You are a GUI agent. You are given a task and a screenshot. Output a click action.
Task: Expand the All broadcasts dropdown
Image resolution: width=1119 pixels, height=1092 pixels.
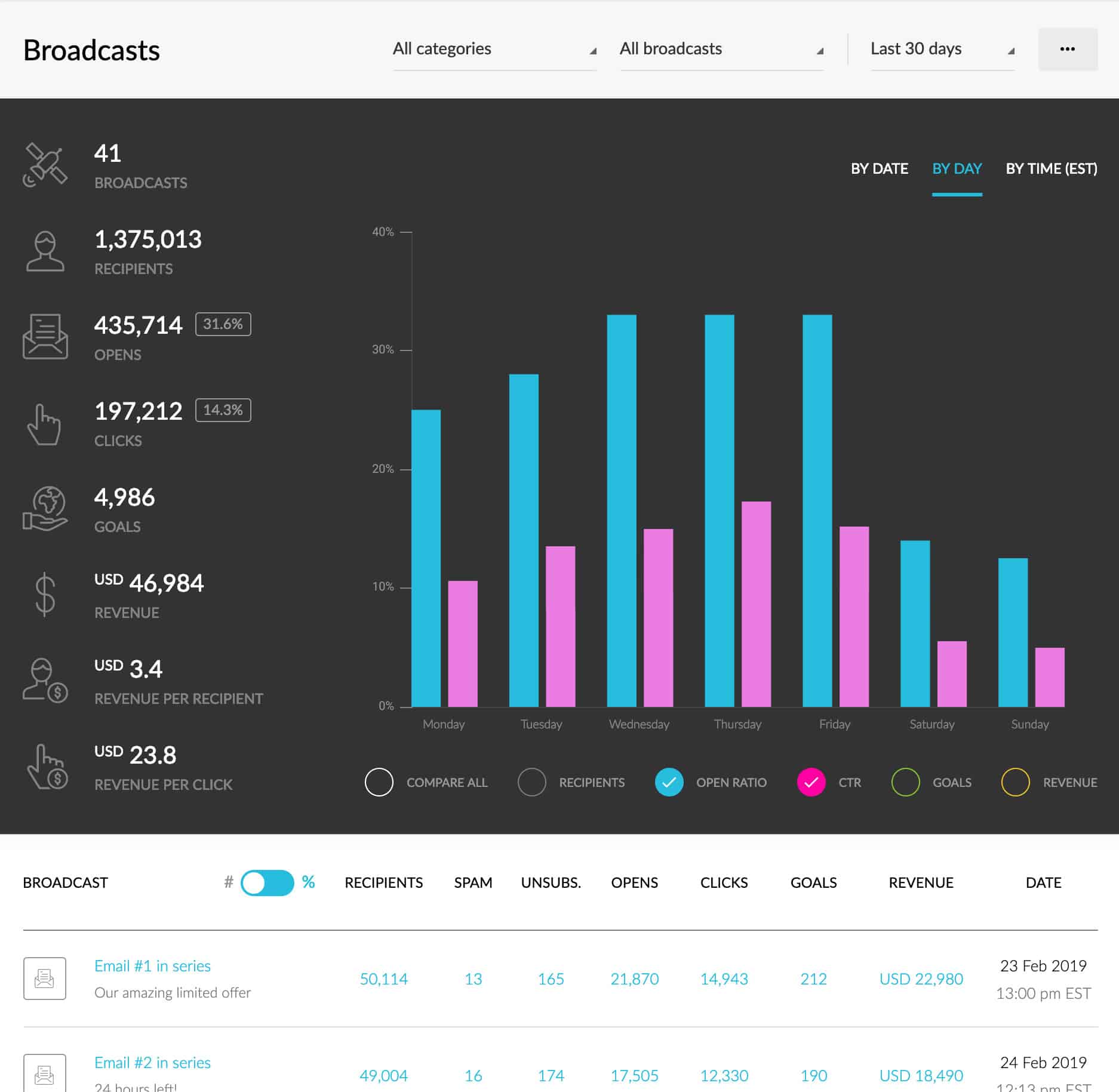(x=721, y=49)
